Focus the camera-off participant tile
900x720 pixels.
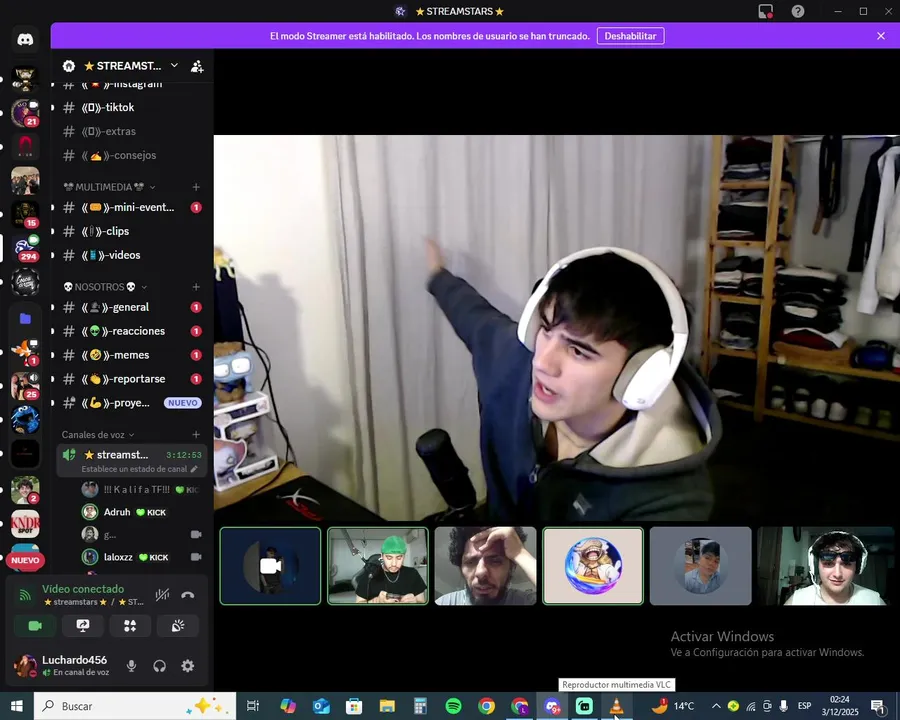(x=270, y=566)
